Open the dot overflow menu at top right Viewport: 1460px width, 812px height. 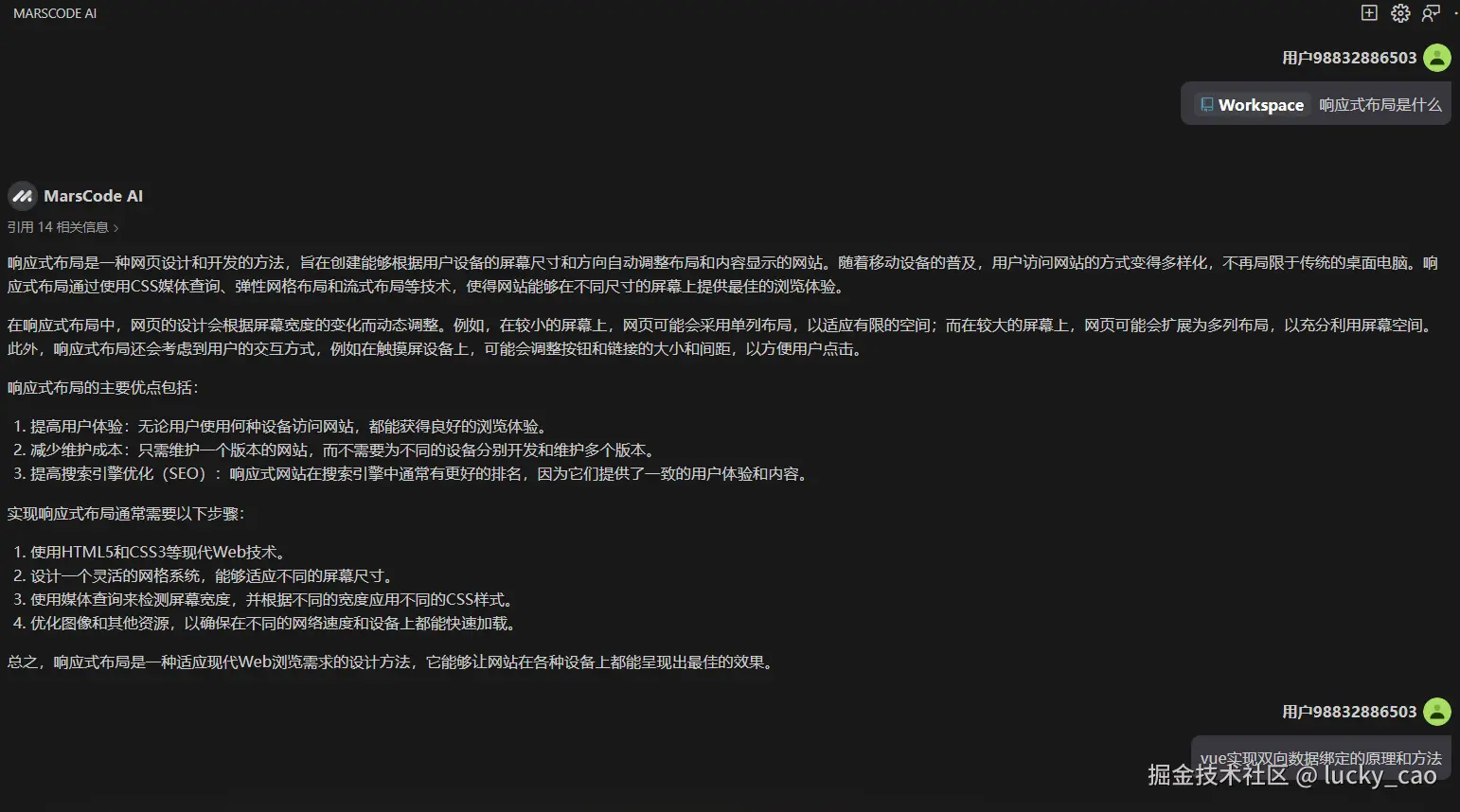coord(1455,13)
